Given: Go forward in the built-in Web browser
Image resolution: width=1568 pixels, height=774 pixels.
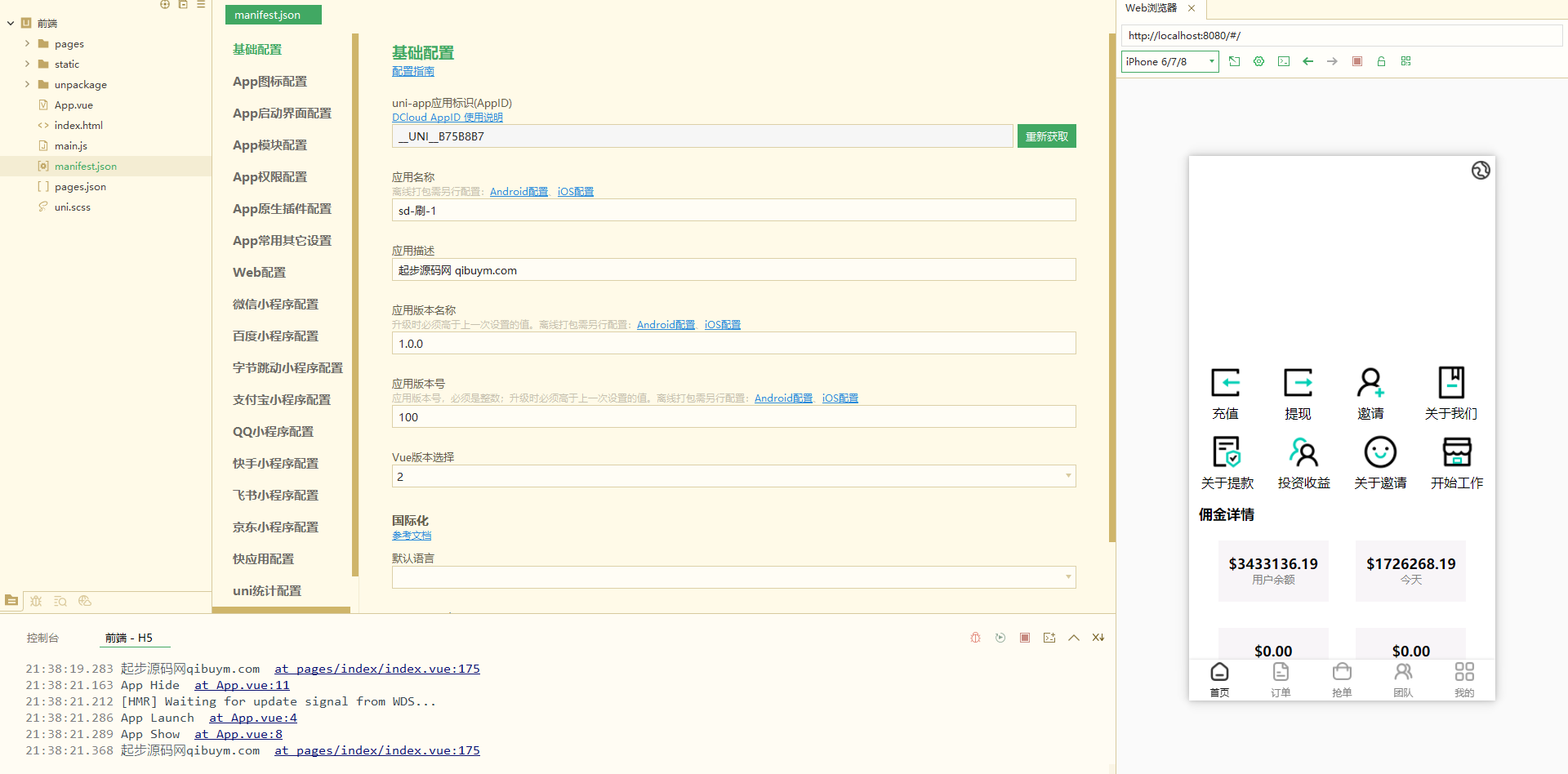Looking at the screenshot, I should tap(1333, 61).
